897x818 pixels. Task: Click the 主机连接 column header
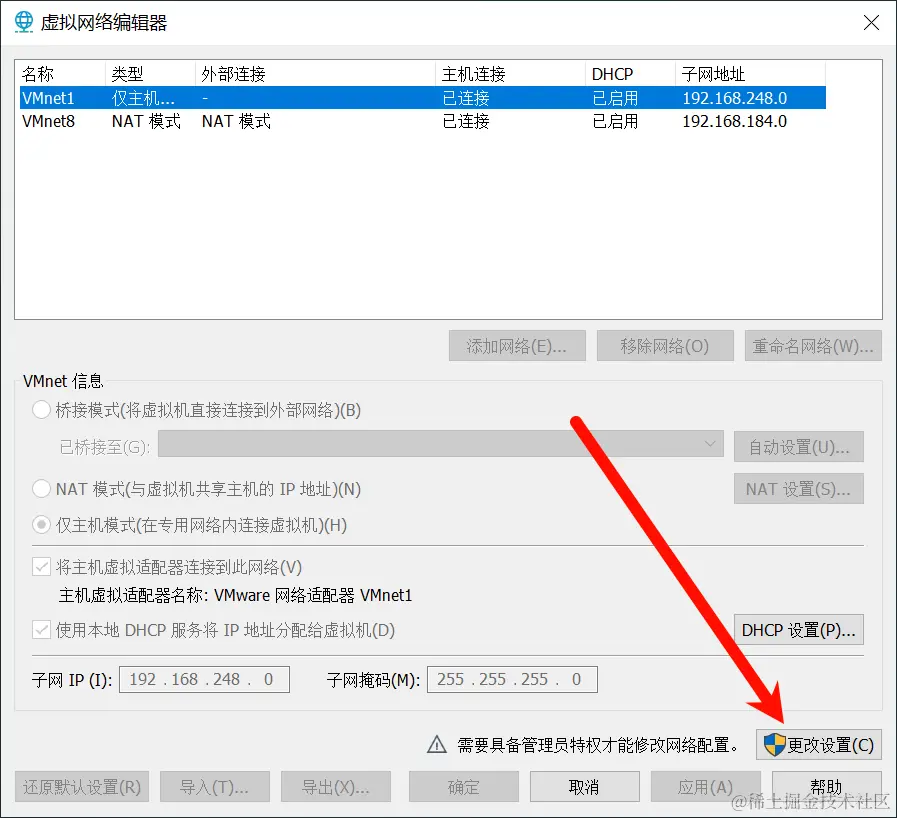click(x=510, y=74)
